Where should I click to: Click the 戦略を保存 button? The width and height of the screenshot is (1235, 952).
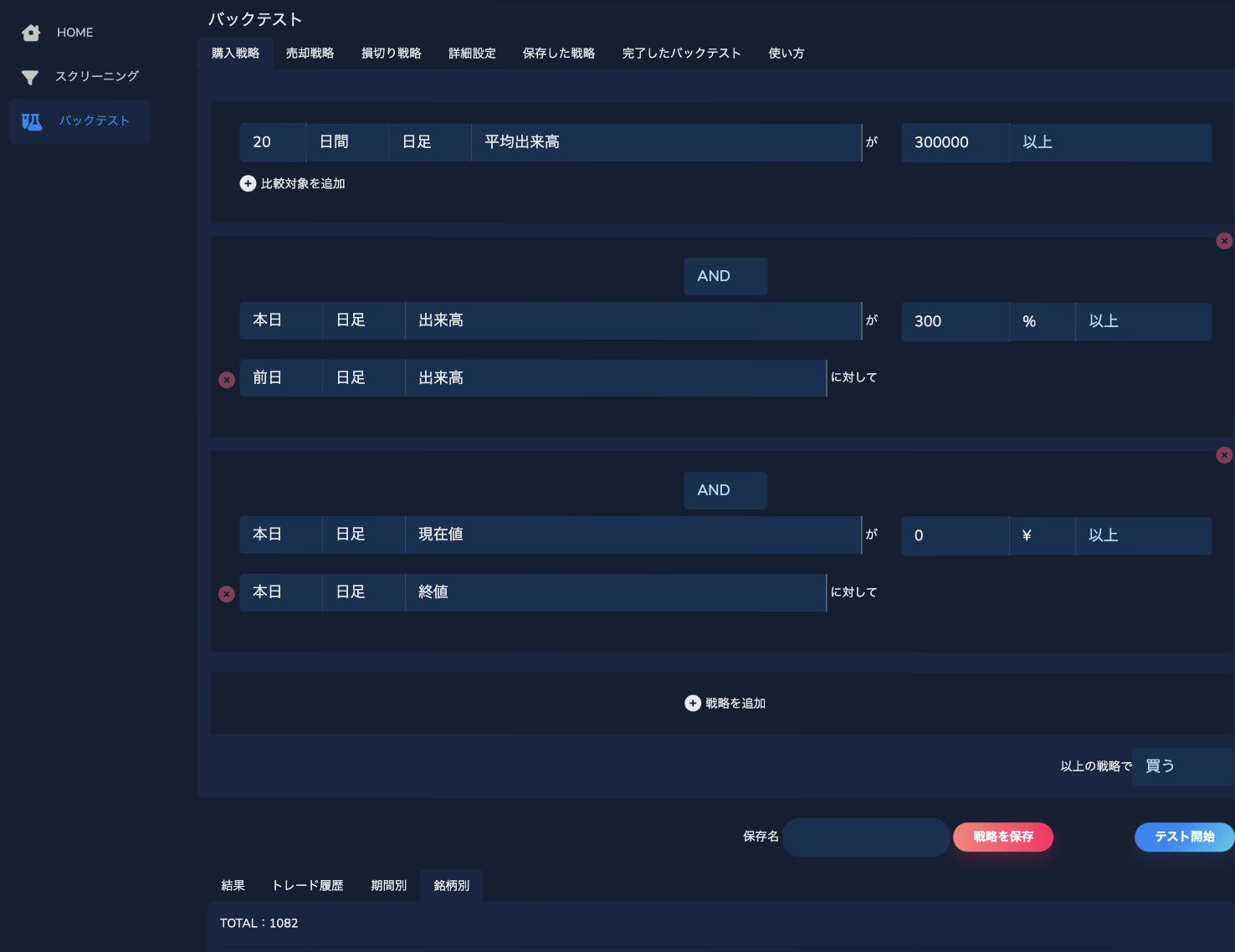(x=1003, y=837)
